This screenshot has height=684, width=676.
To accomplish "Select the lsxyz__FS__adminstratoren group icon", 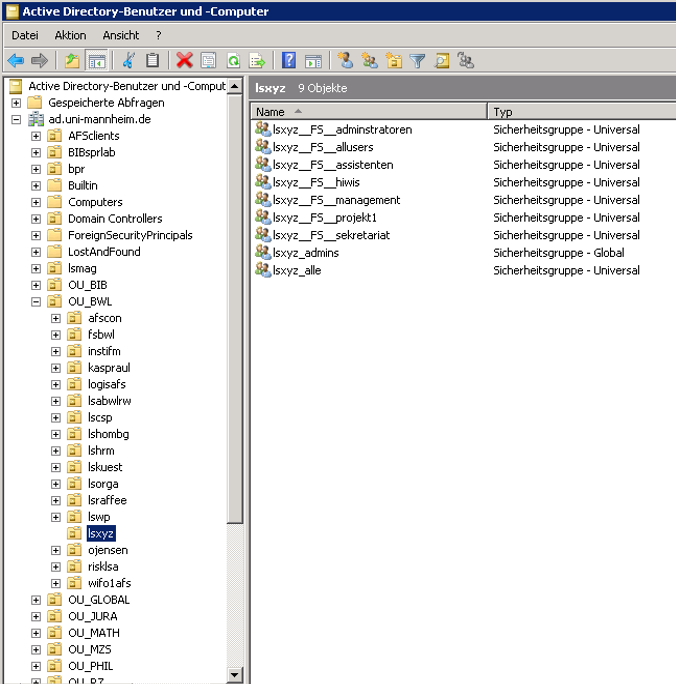I will [263, 129].
